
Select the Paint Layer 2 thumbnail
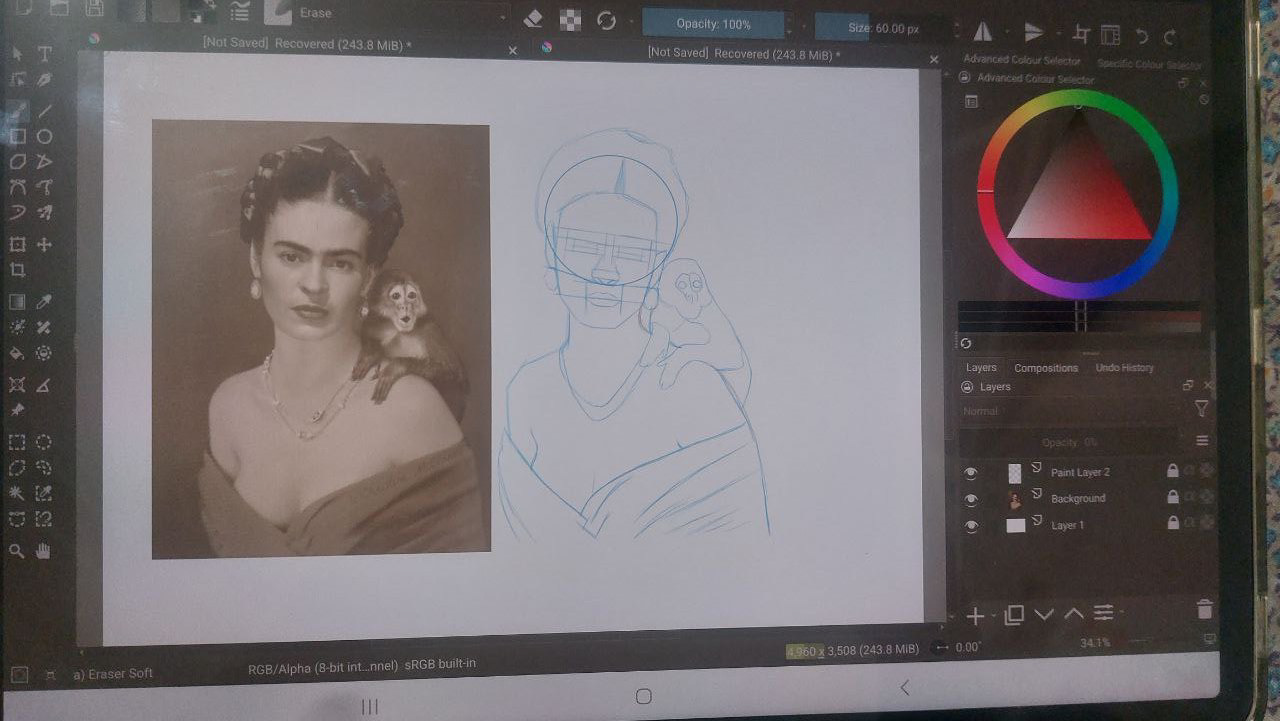pos(1015,472)
